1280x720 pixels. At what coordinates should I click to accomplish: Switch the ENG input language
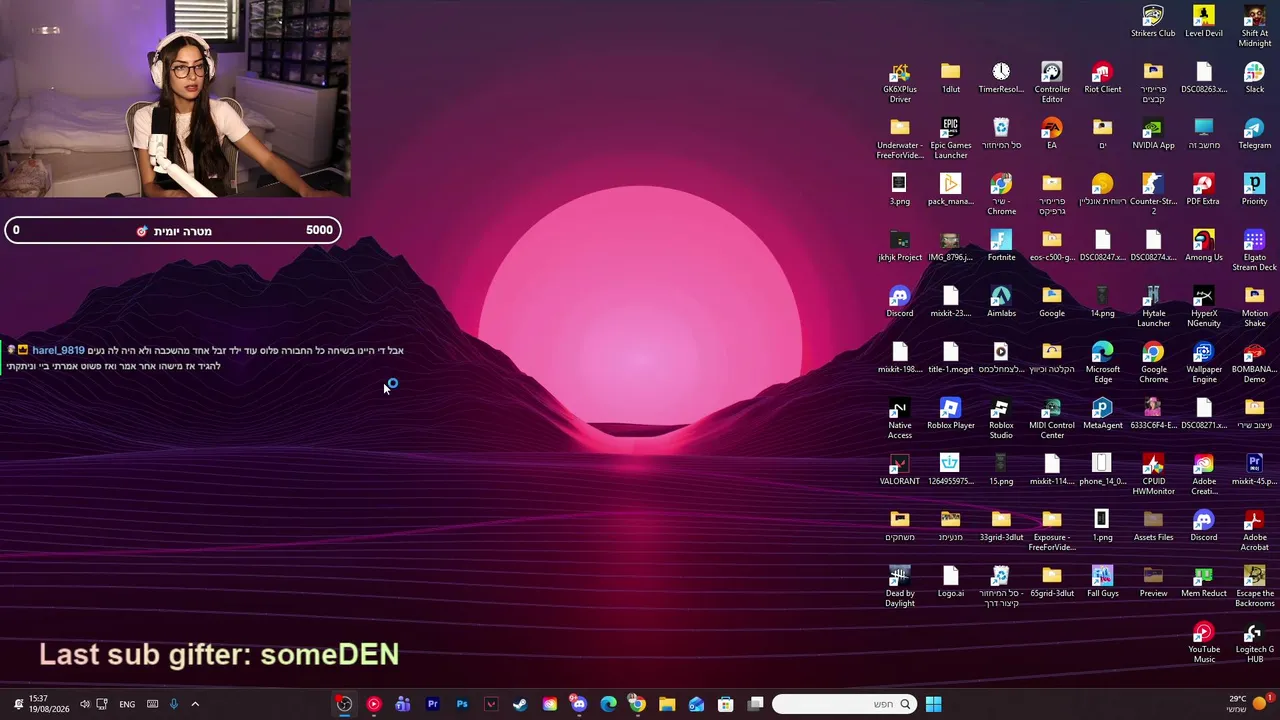click(127, 704)
